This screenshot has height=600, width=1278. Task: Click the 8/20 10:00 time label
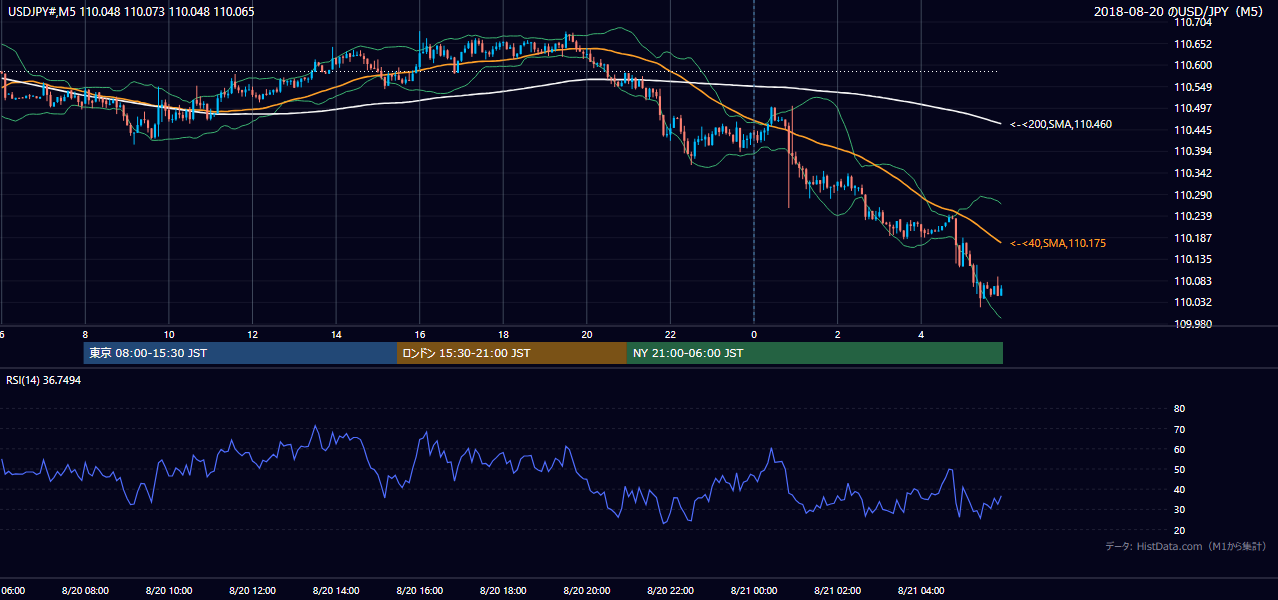point(169,590)
